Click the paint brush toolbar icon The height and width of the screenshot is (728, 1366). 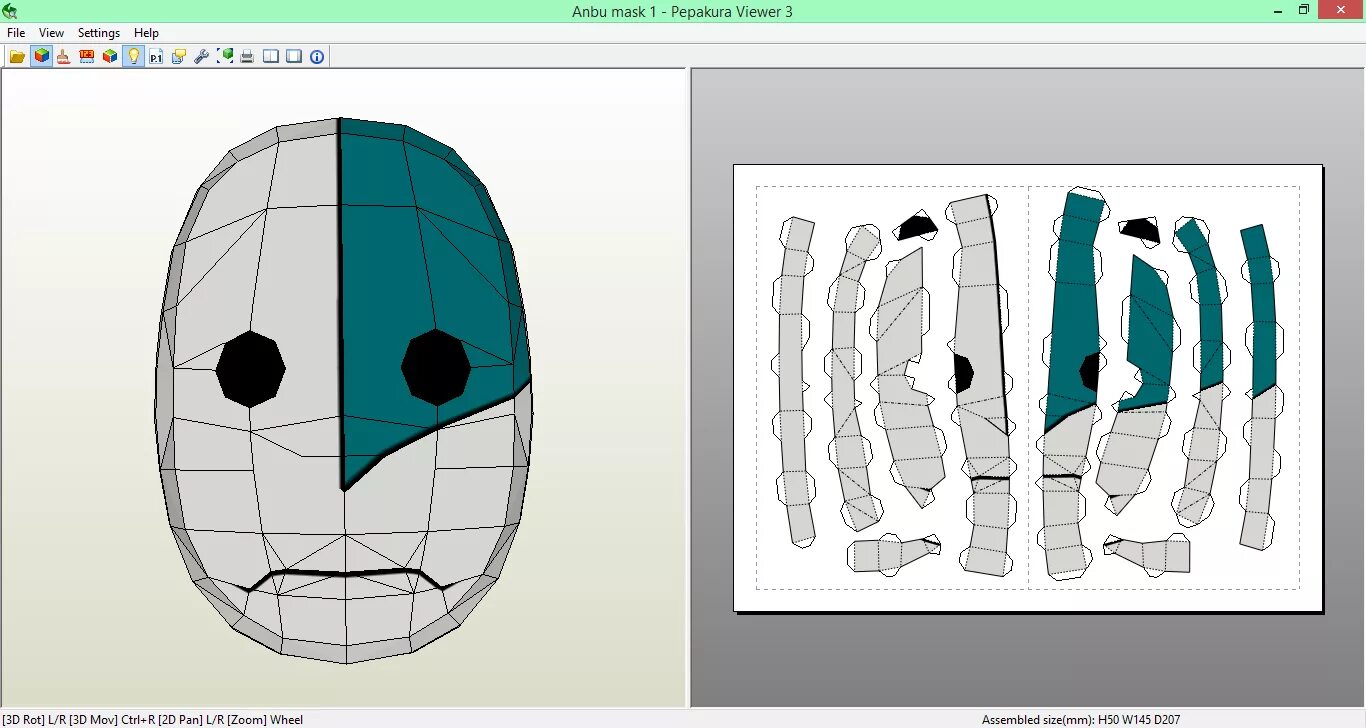(x=63, y=57)
